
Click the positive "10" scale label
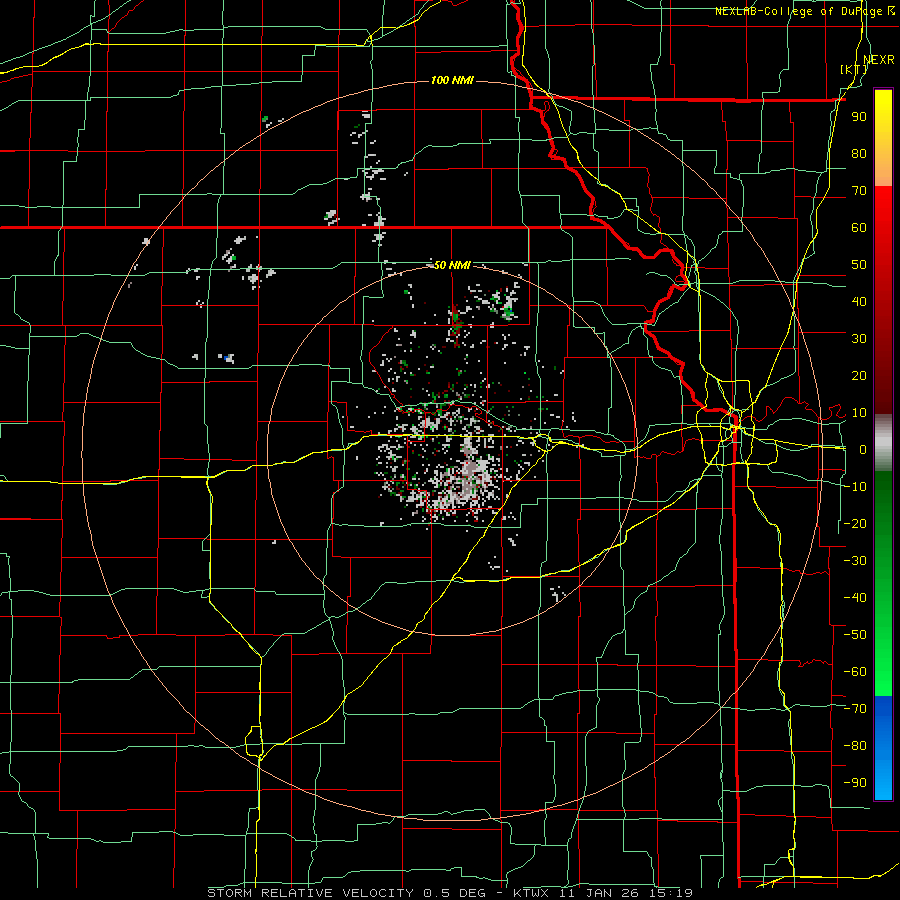859,413
